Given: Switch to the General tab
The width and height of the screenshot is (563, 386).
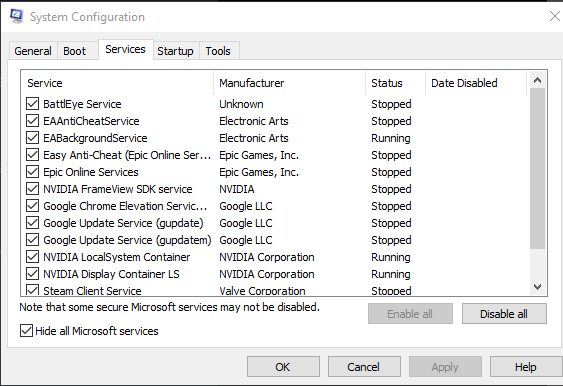Looking at the screenshot, I should tap(33, 51).
